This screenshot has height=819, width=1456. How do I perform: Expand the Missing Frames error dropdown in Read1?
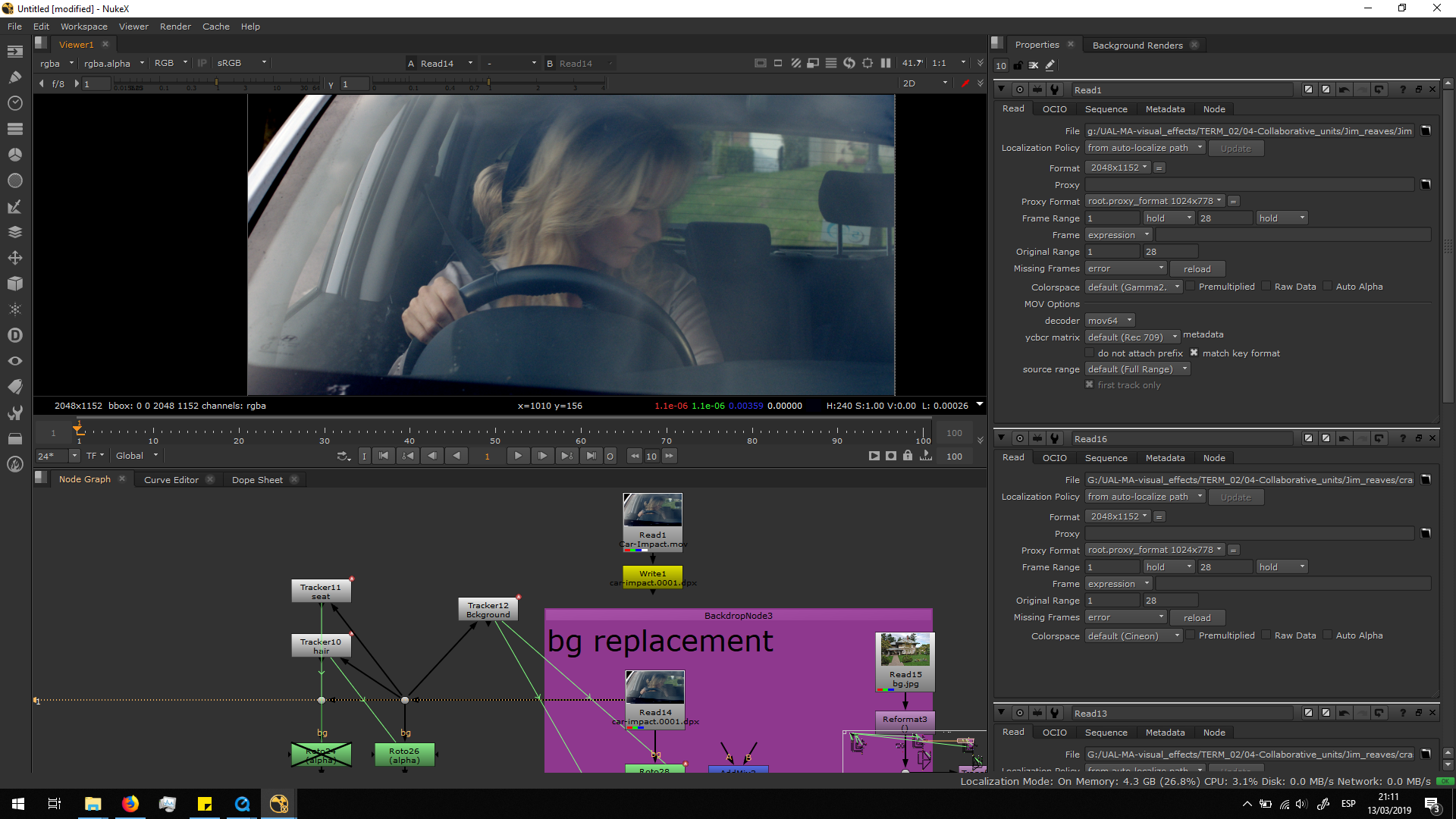(x=1125, y=268)
